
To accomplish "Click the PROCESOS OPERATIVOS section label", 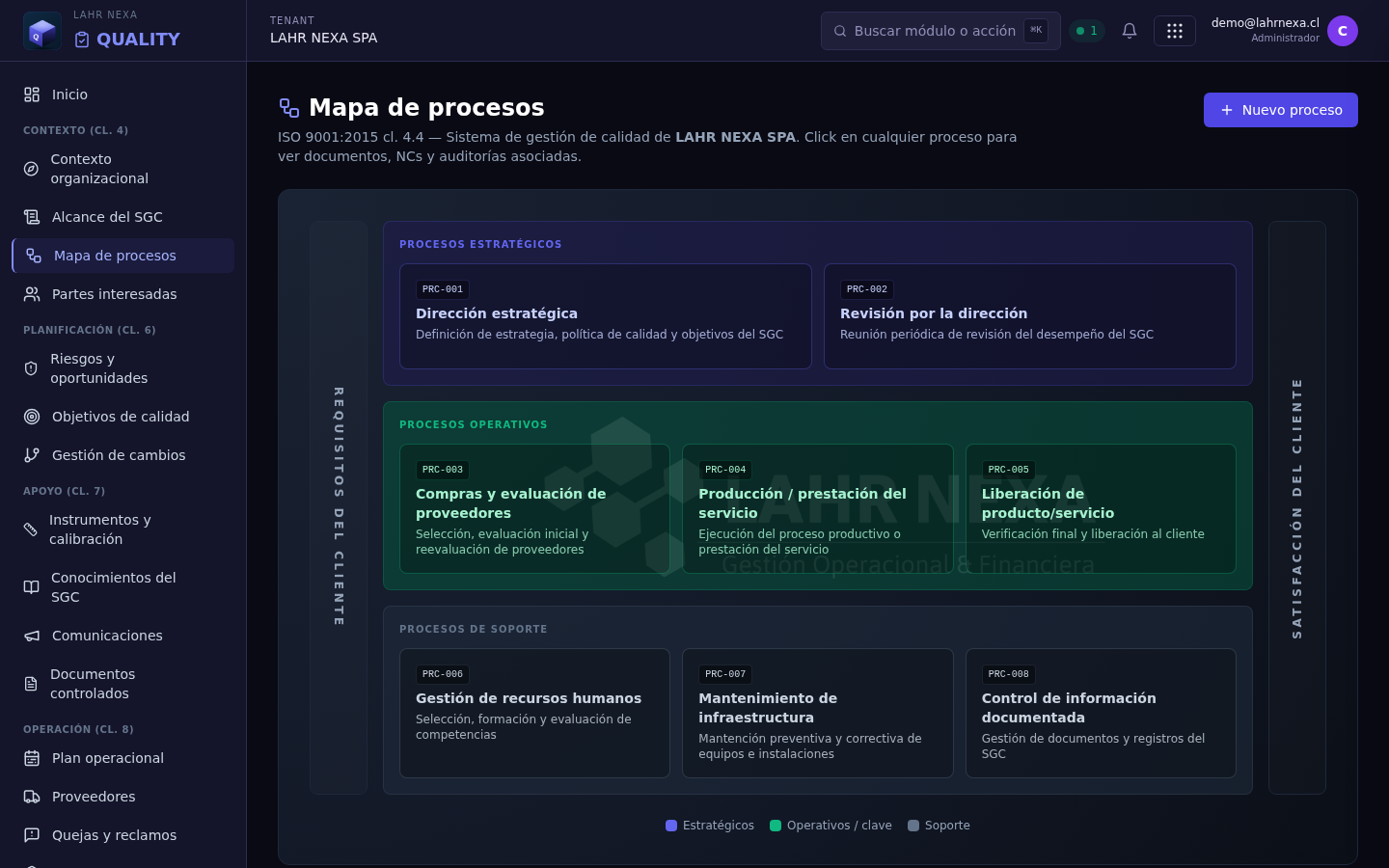I will pos(474,424).
